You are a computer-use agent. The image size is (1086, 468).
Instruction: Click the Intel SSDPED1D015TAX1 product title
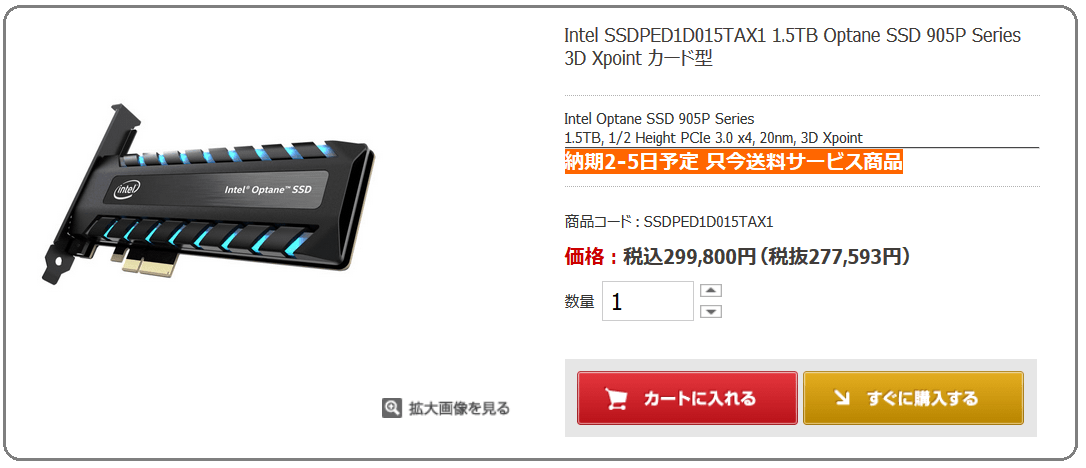(792, 46)
